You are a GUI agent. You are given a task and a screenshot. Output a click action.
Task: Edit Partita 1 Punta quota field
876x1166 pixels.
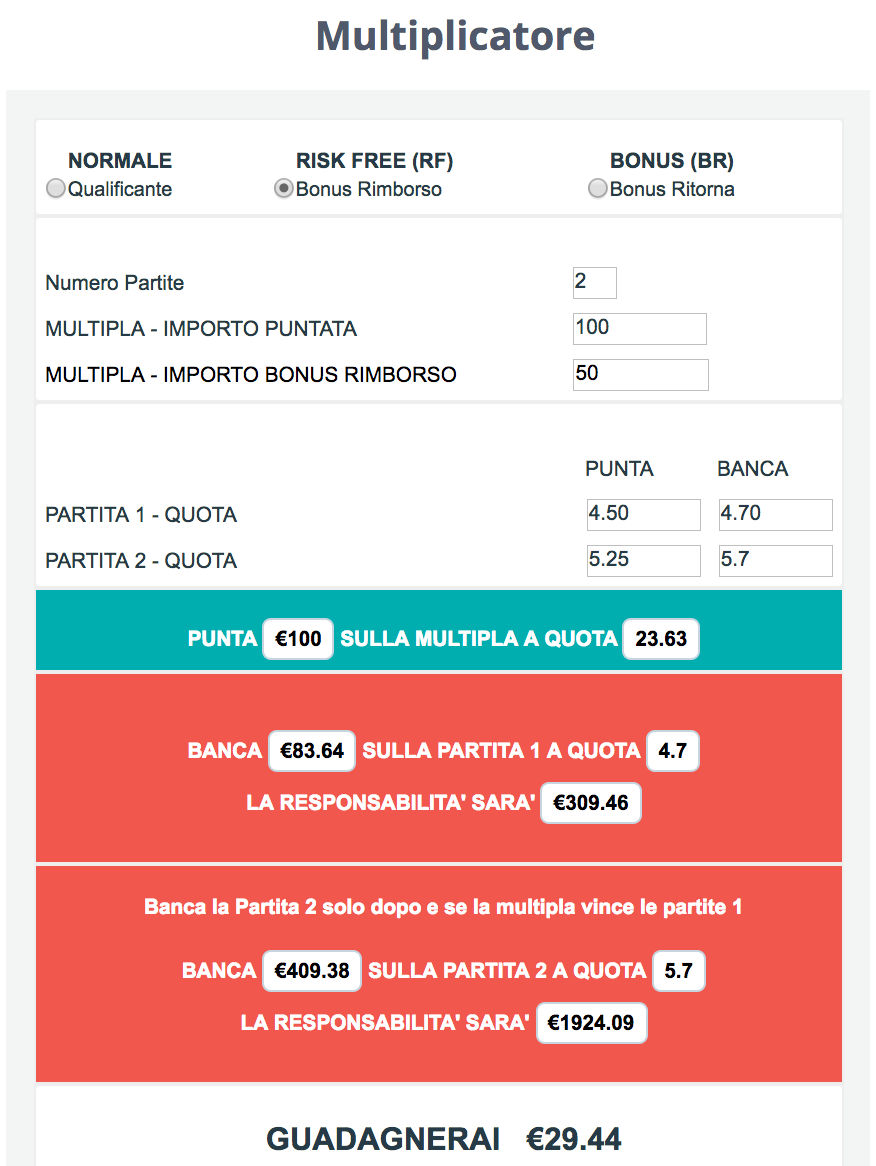click(643, 515)
